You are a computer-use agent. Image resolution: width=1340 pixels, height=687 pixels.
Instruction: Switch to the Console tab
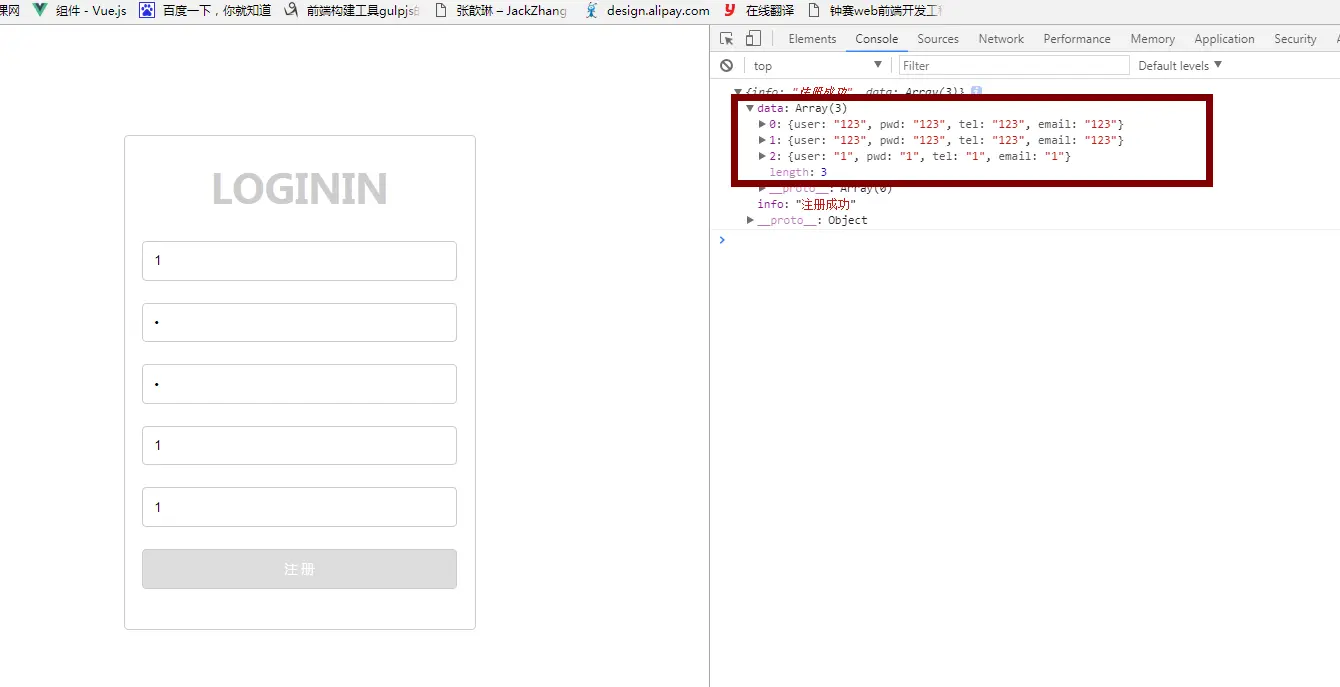click(x=876, y=39)
